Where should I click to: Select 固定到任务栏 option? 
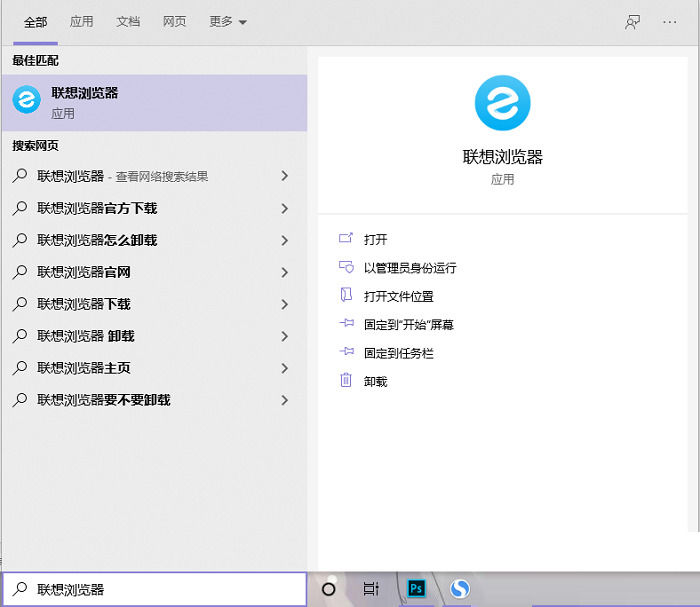click(398, 353)
